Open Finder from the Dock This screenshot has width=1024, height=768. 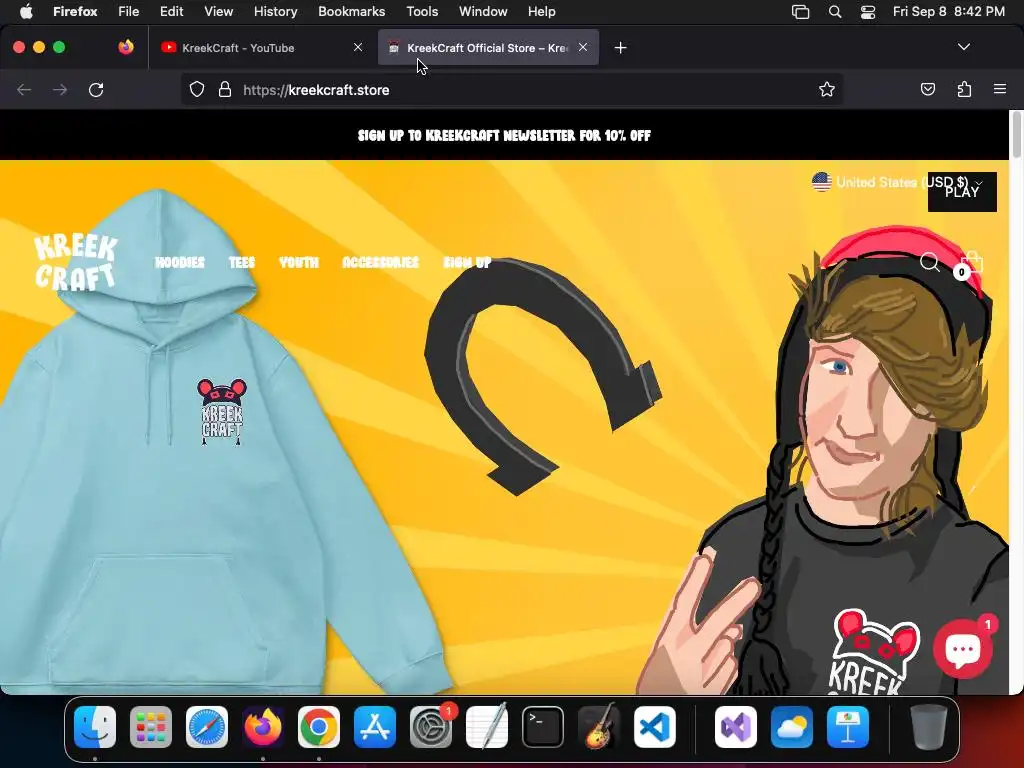pos(95,727)
